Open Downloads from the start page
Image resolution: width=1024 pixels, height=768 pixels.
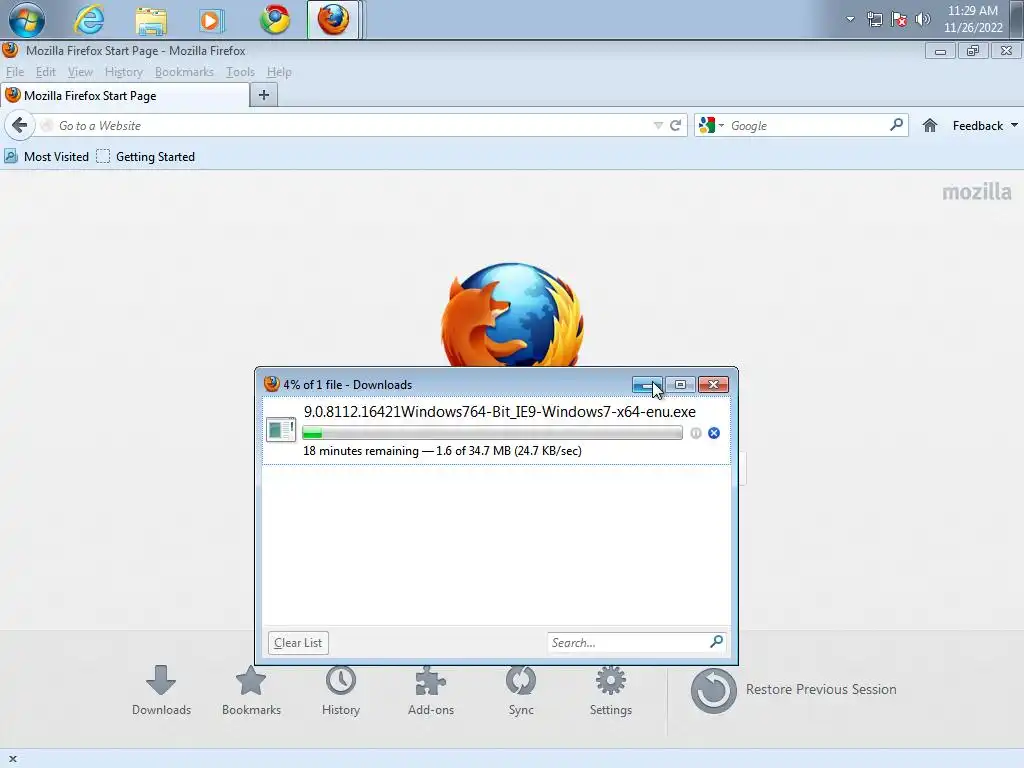[161, 691]
